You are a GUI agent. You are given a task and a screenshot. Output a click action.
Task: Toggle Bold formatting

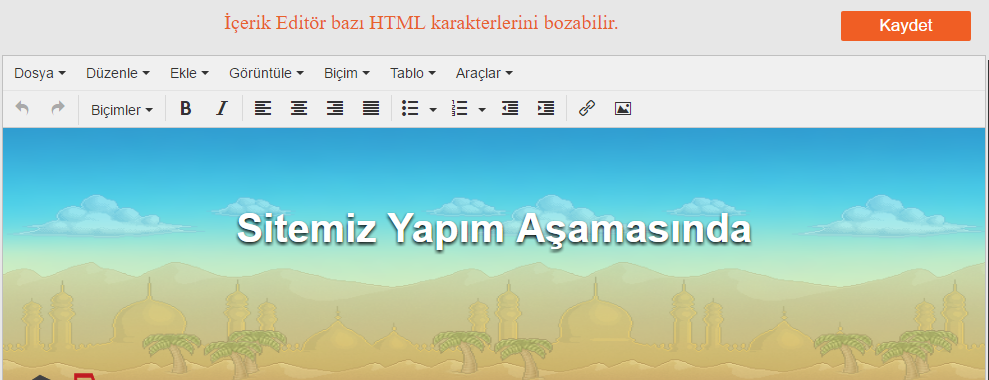[x=185, y=109]
